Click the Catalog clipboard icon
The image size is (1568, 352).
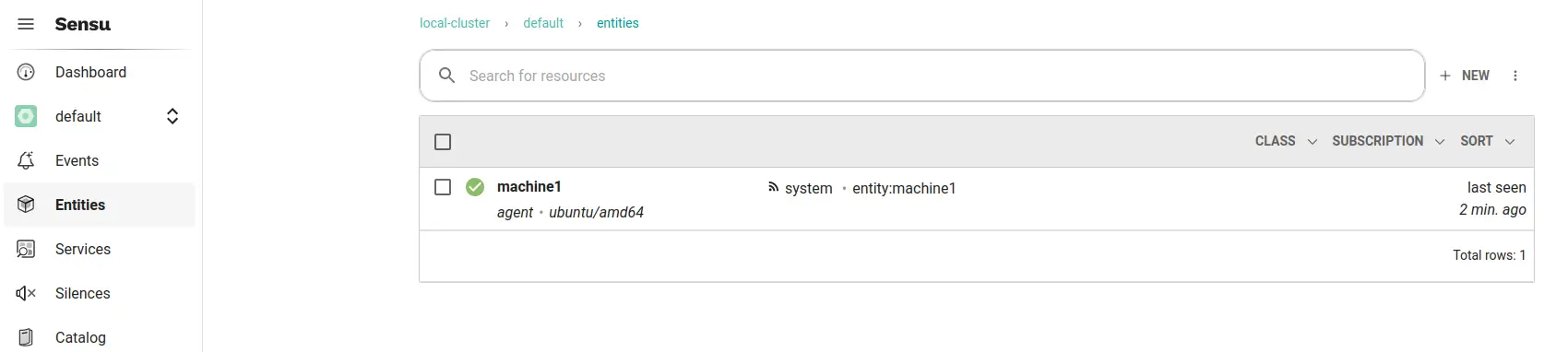[x=26, y=337]
